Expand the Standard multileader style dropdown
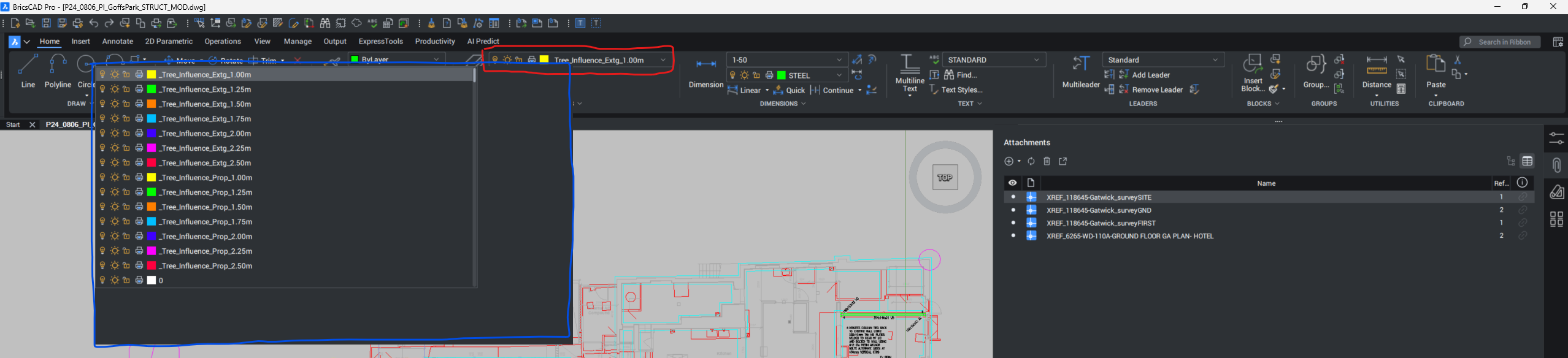 [1215, 60]
